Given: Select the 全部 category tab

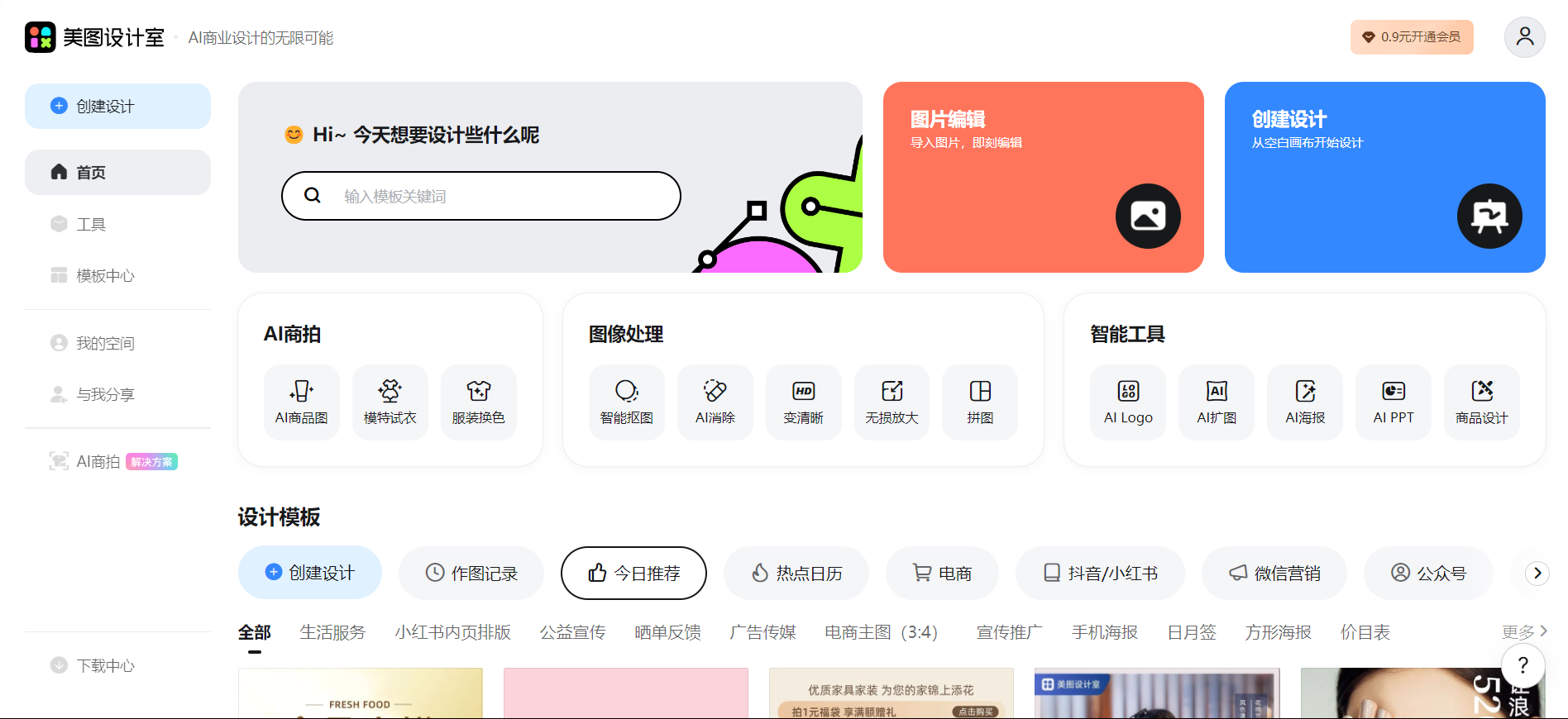Looking at the screenshot, I should click(255, 632).
